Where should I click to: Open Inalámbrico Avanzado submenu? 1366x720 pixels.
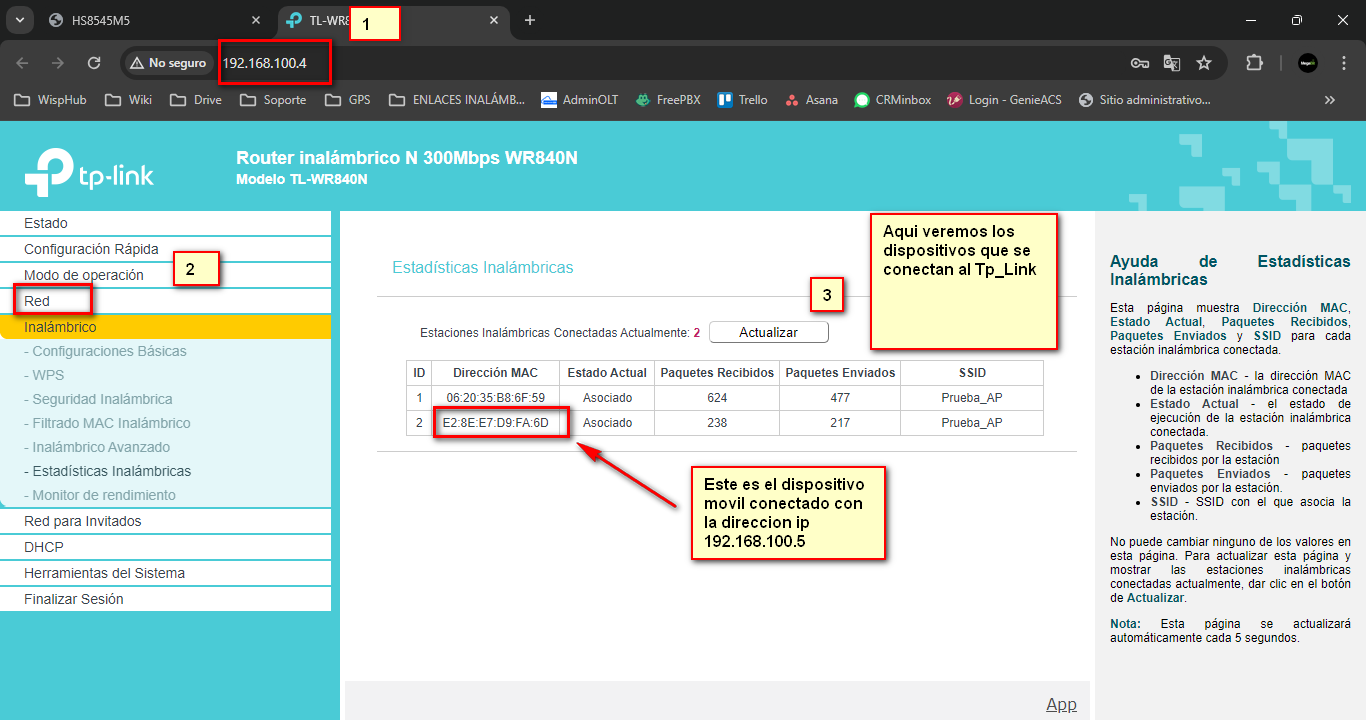click(x=97, y=447)
